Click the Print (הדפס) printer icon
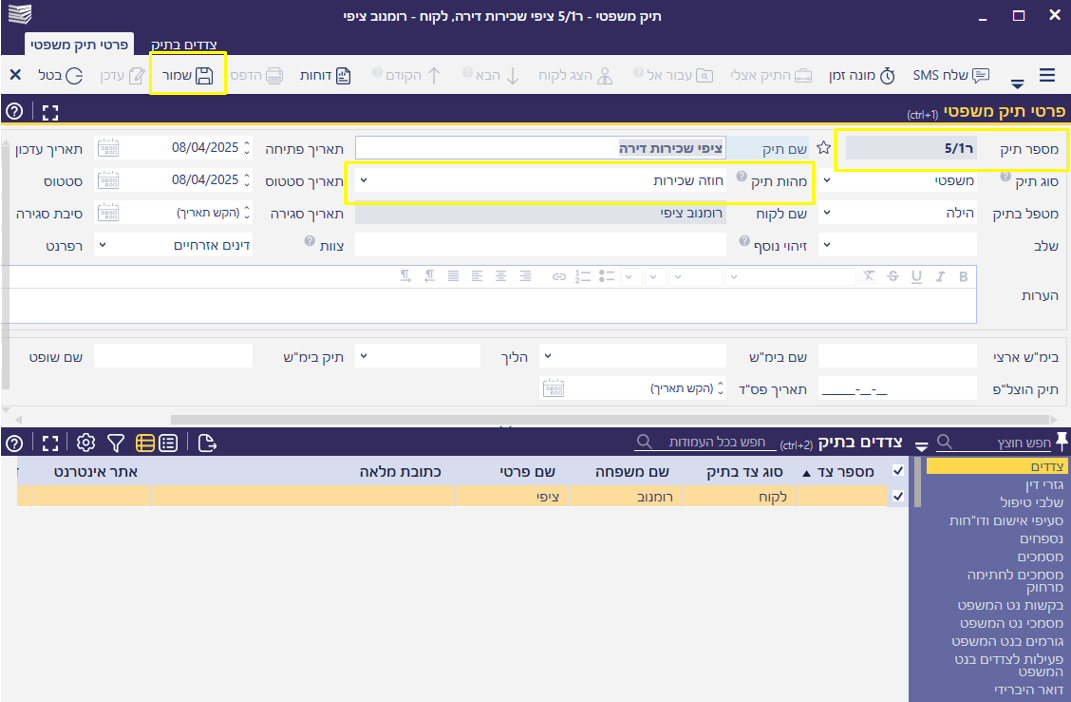Image resolution: width=1071 pixels, height=702 pixels. pyautogui.click(x=274, y=75)
